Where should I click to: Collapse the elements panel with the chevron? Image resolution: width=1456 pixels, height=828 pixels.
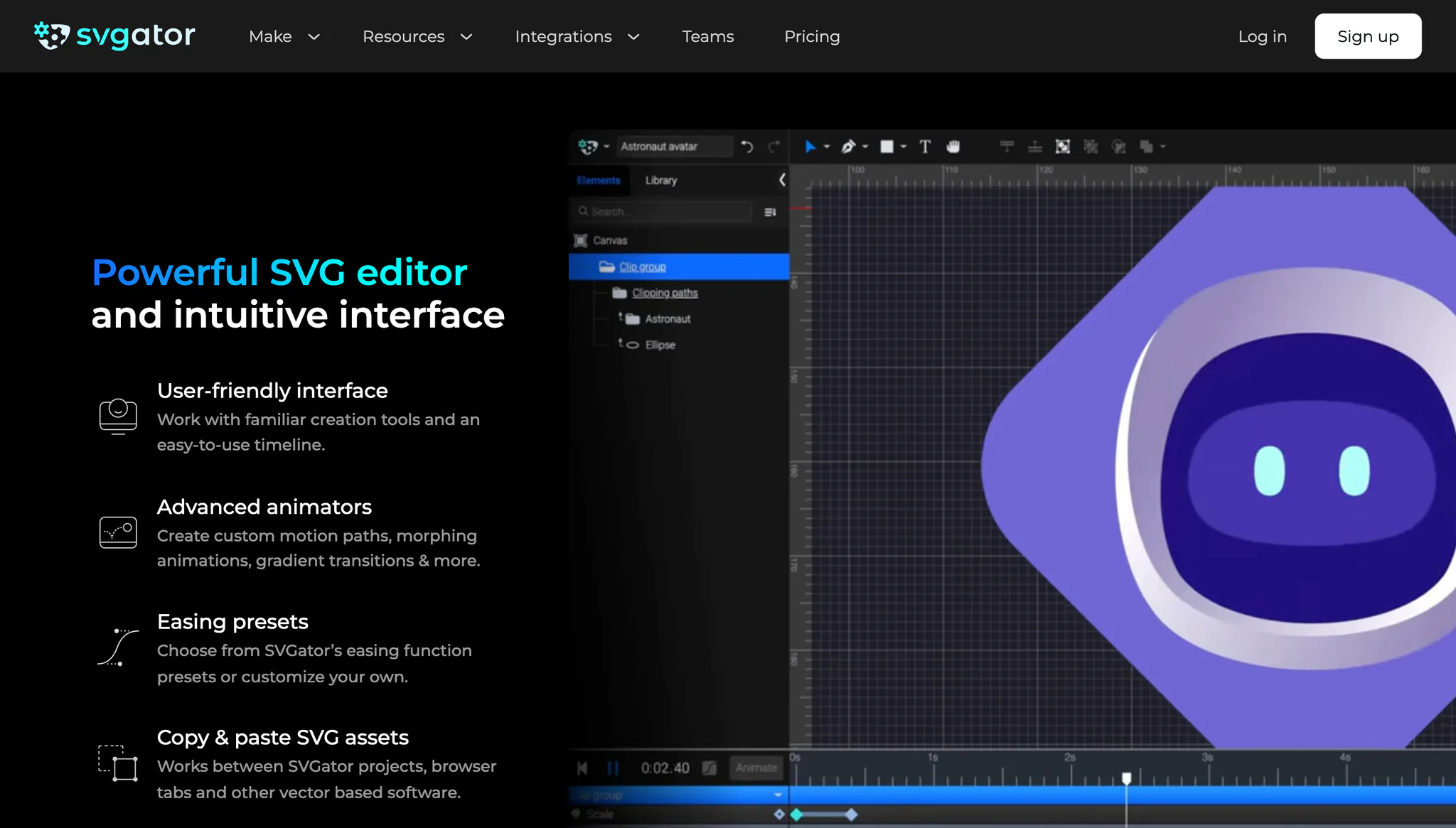782,180
